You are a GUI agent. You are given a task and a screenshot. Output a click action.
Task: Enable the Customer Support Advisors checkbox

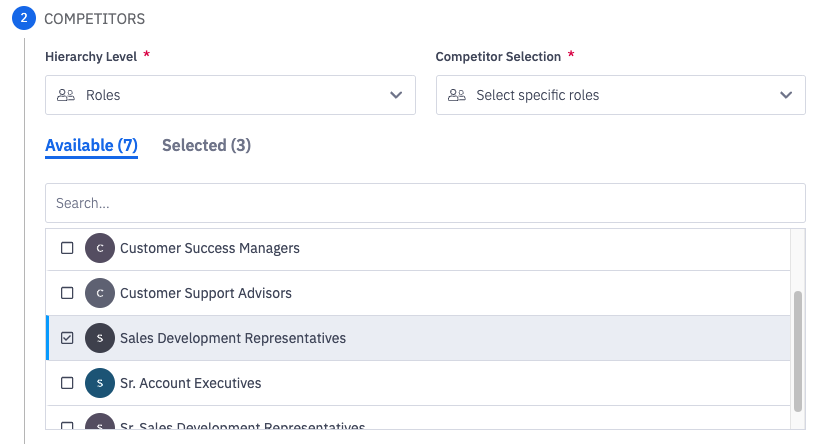67,293
